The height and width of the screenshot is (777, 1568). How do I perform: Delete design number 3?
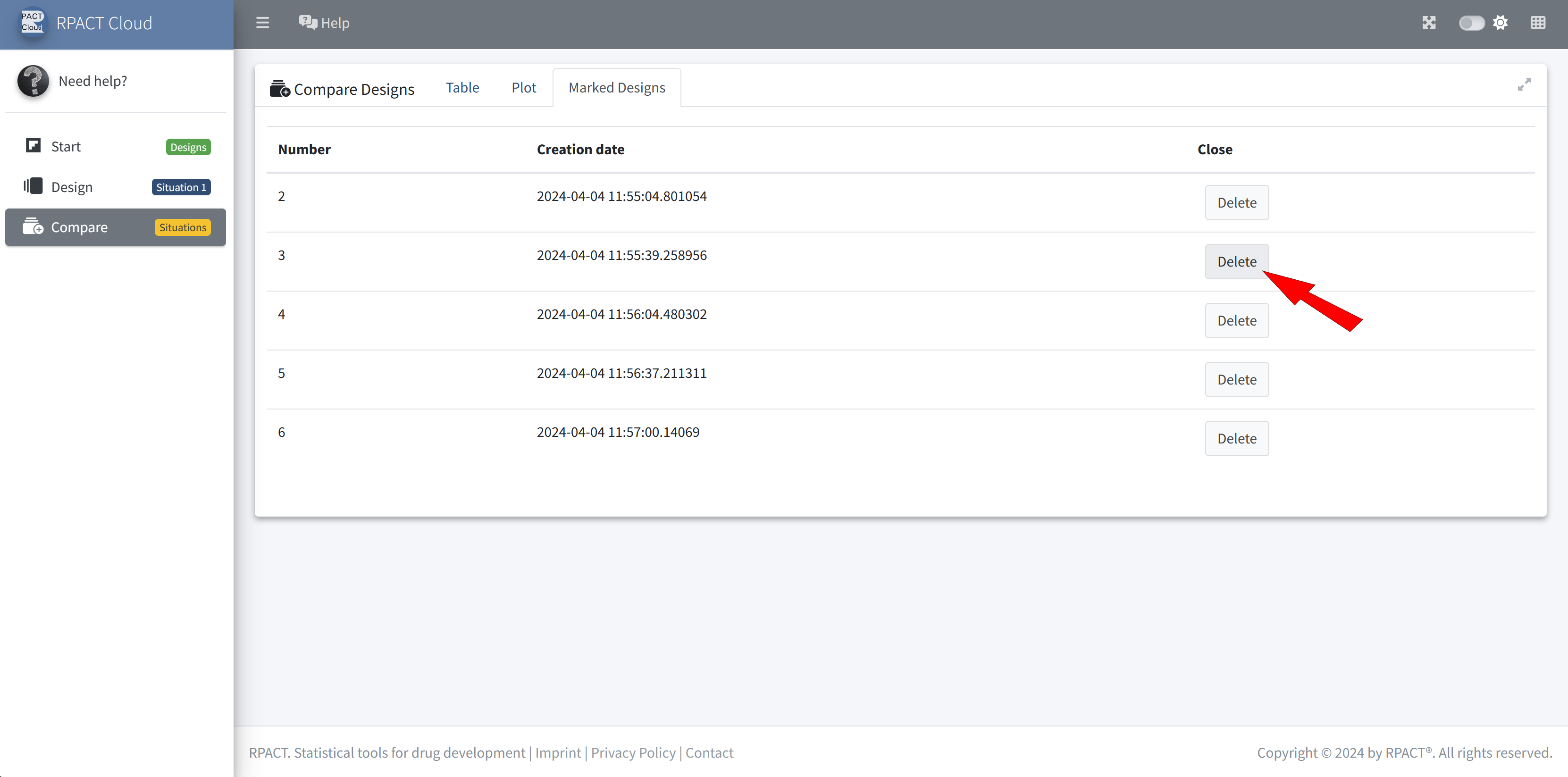point(1236,262)
